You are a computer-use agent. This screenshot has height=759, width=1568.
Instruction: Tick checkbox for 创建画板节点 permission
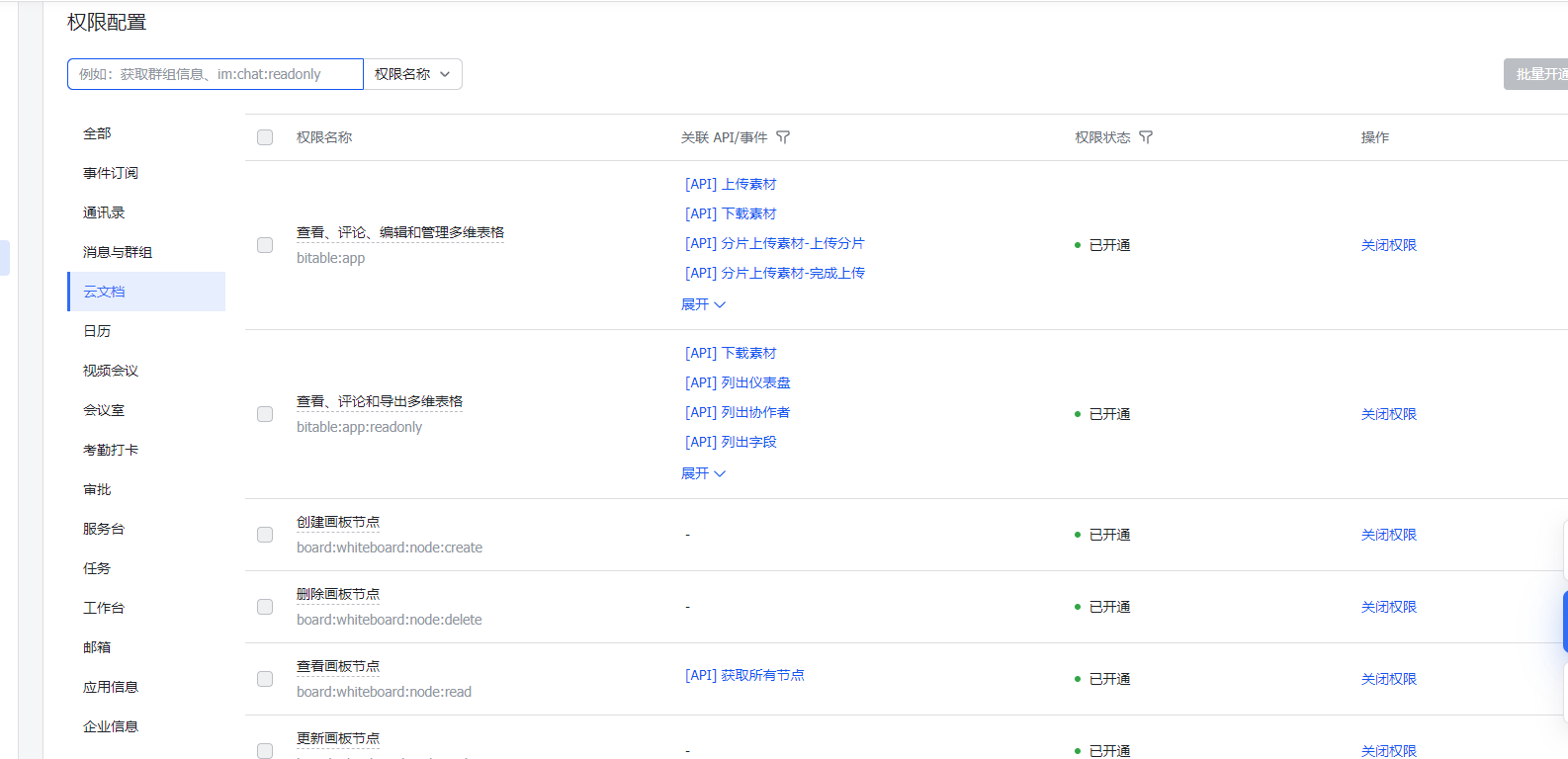(265, 535)
